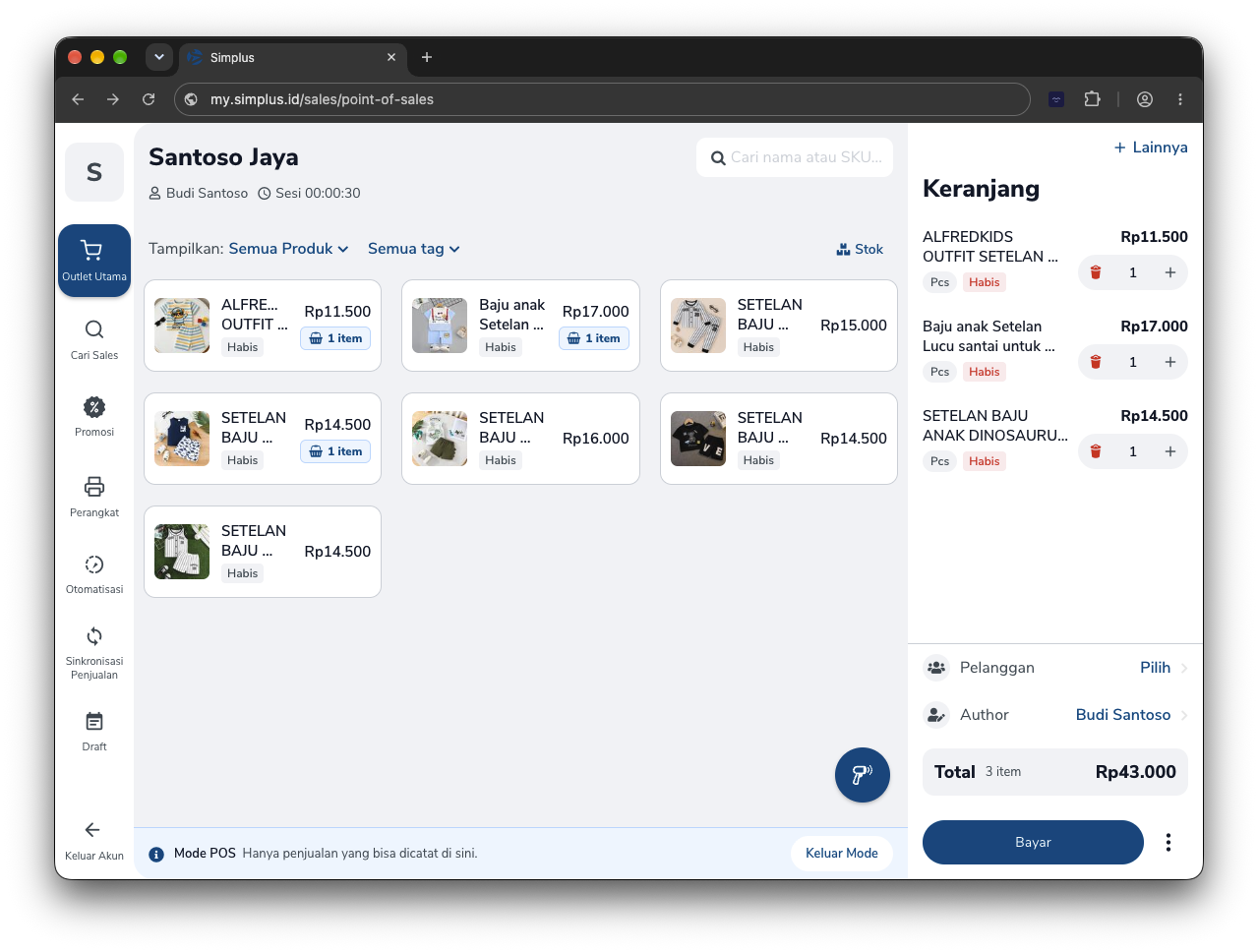Click 1 item badge on Rp17.000 card
1258x952 pixels.
click(594, 338)
